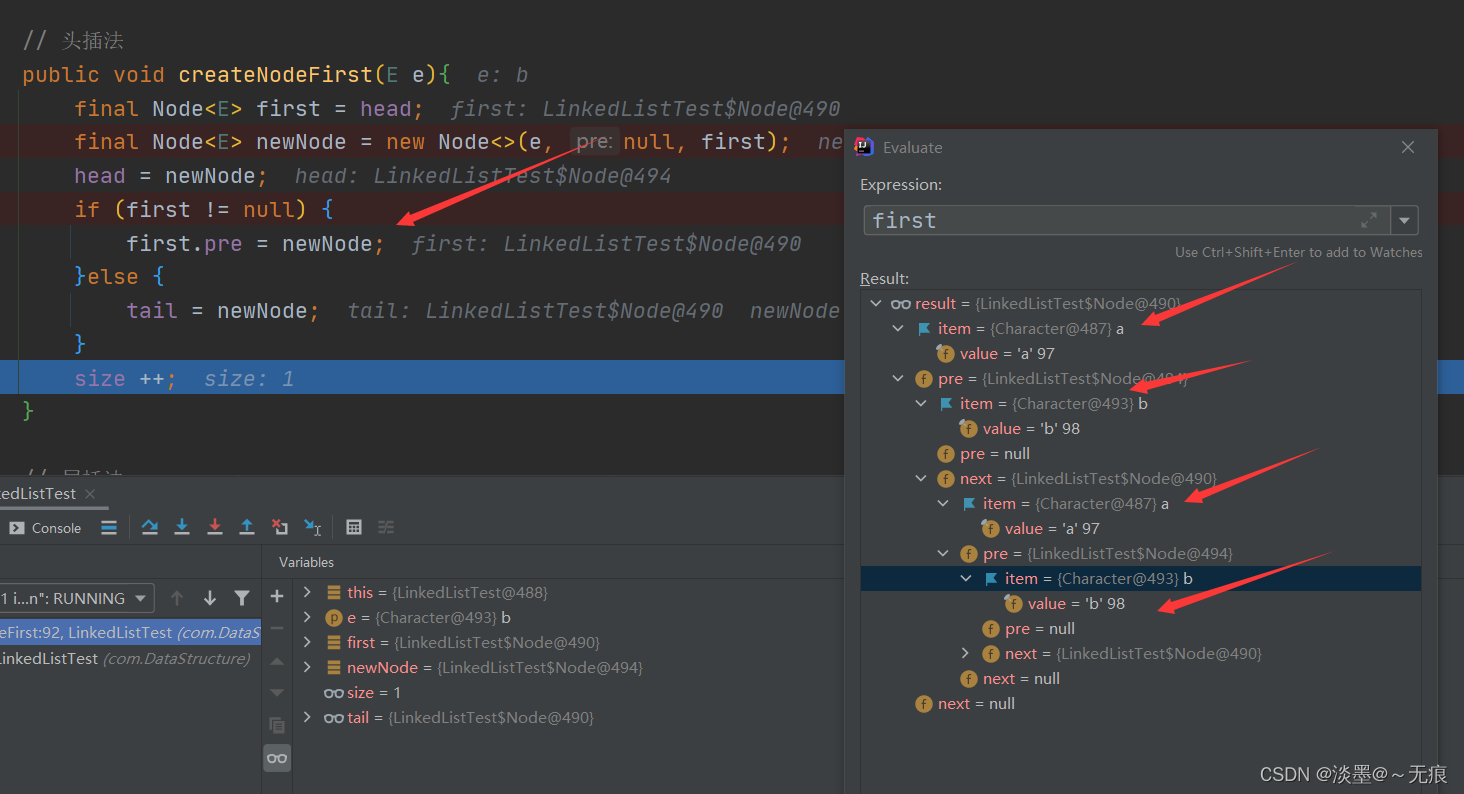The width and height of the screenshot is (1464, 794).
Task: Click 'final Node<E> first = head;' code
Action: [x=249, y=109]
